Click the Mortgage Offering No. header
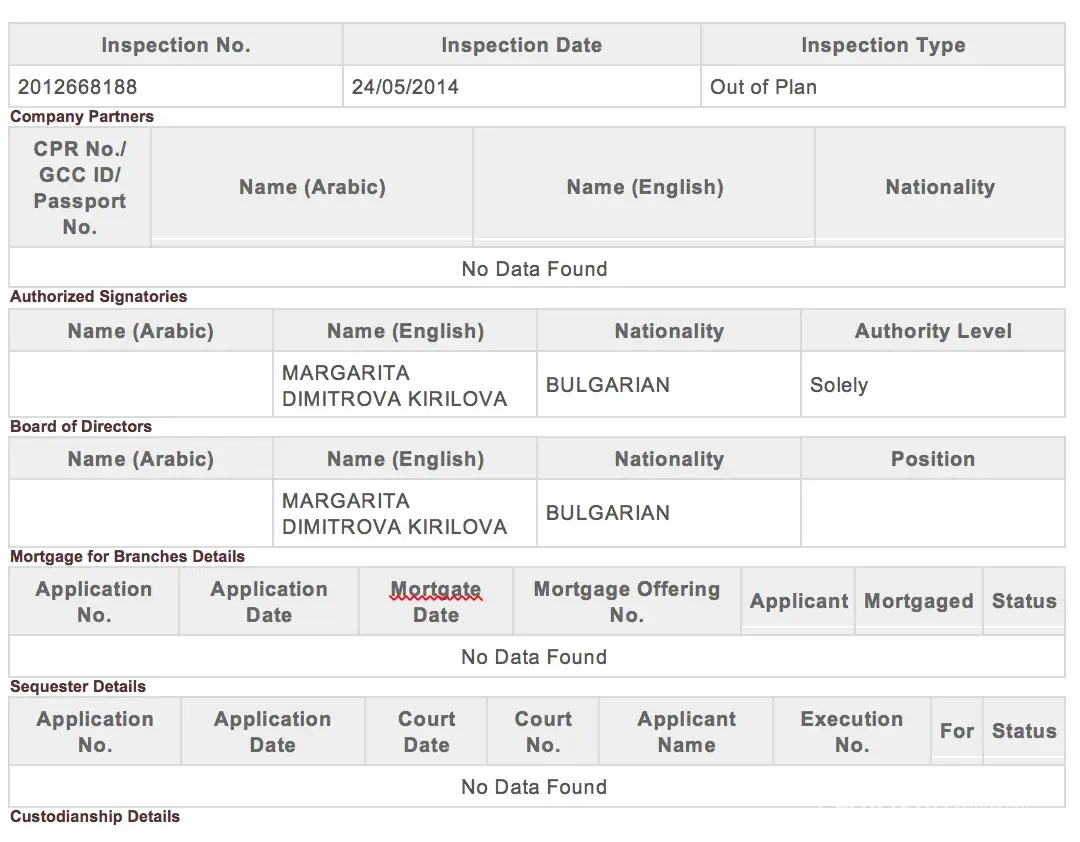The image size is (1080, 842). pyautogui.click(x=627, y=602)
